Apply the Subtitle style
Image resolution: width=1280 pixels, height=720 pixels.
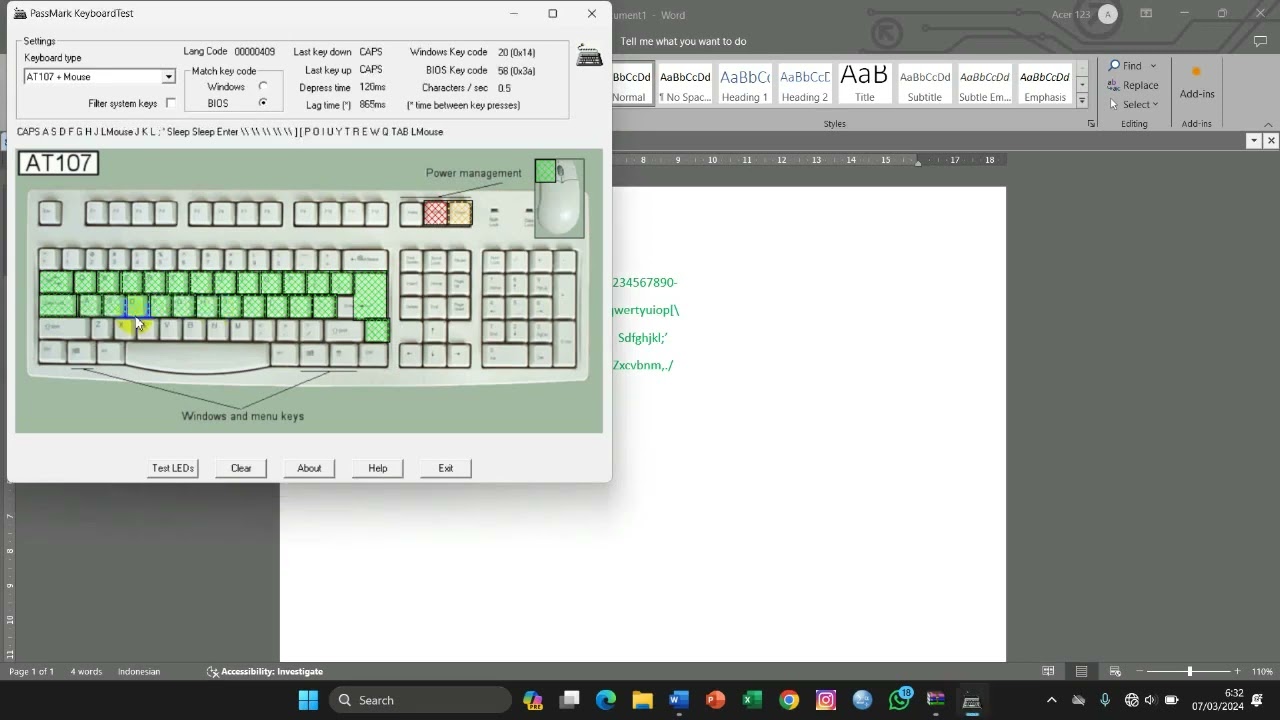pos(925,85)
